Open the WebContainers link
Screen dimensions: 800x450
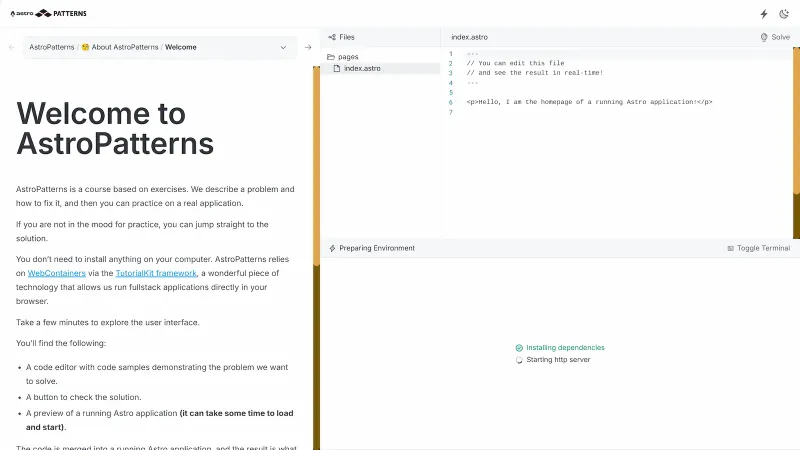56,272
